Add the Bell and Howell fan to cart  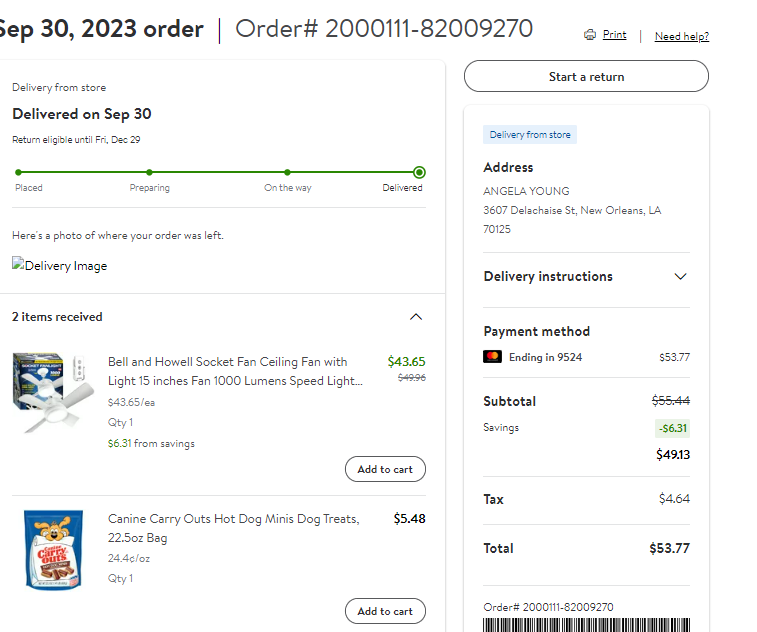[385, 469]
